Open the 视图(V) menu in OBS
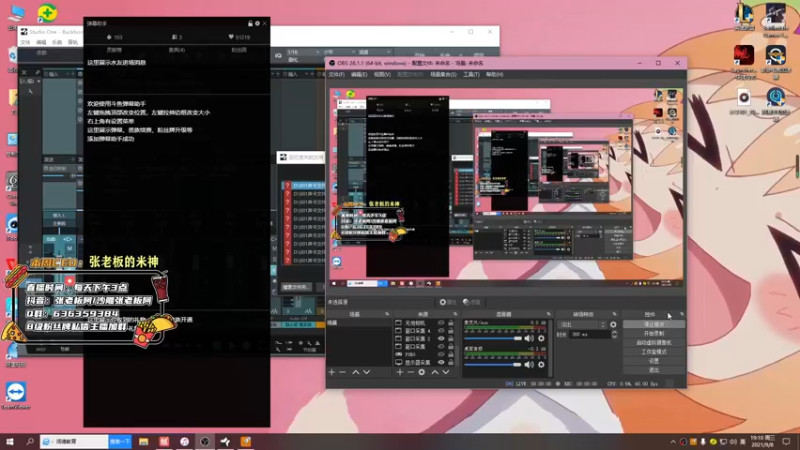The height and width of the screenshot is (450, 800). click(x=382, y=74)
